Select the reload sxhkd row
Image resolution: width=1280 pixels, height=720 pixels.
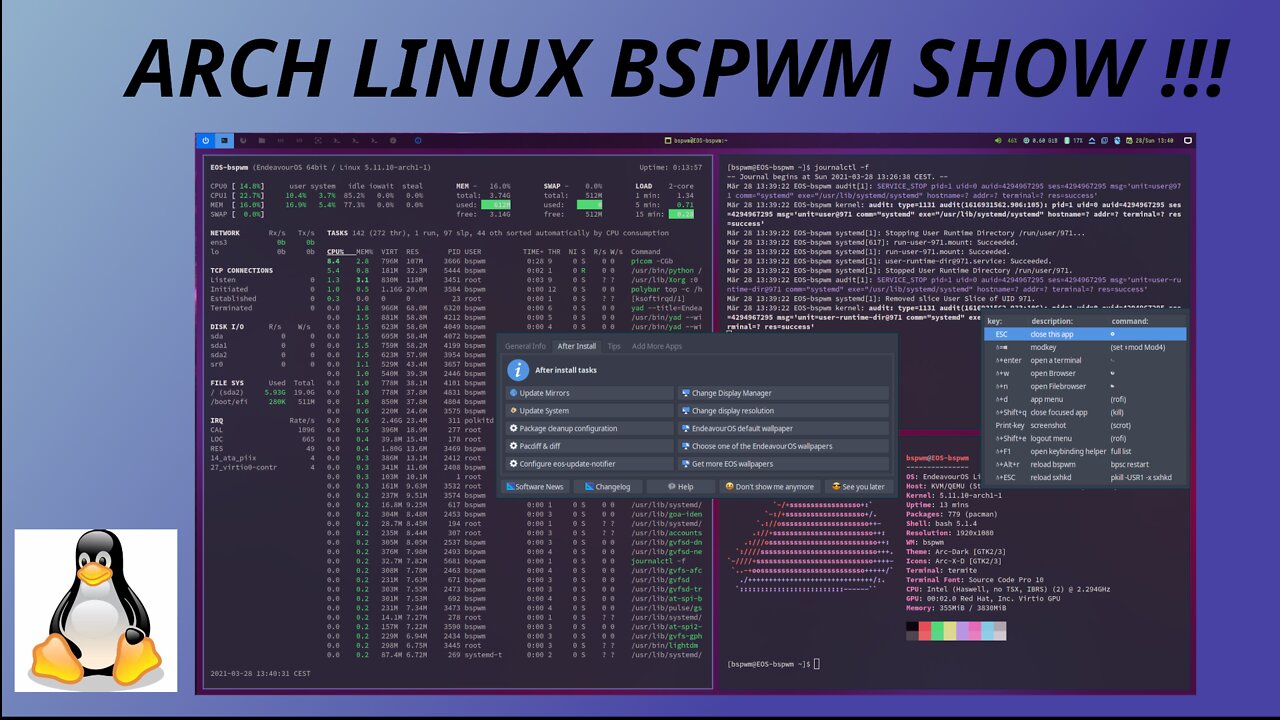pyautogui.click(x=1085, y=477)
